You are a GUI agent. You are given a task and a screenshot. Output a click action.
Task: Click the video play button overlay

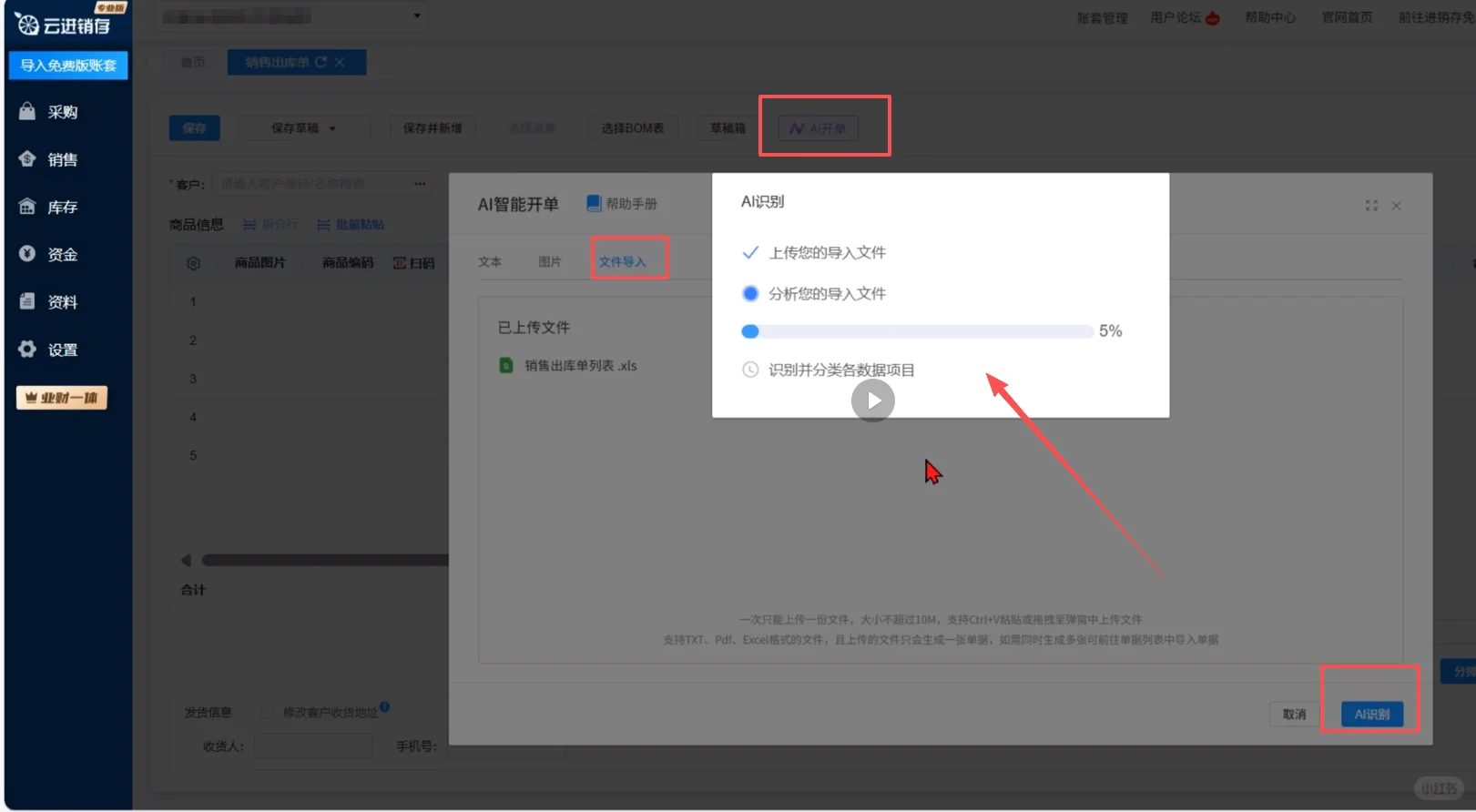tap(873, 401)
